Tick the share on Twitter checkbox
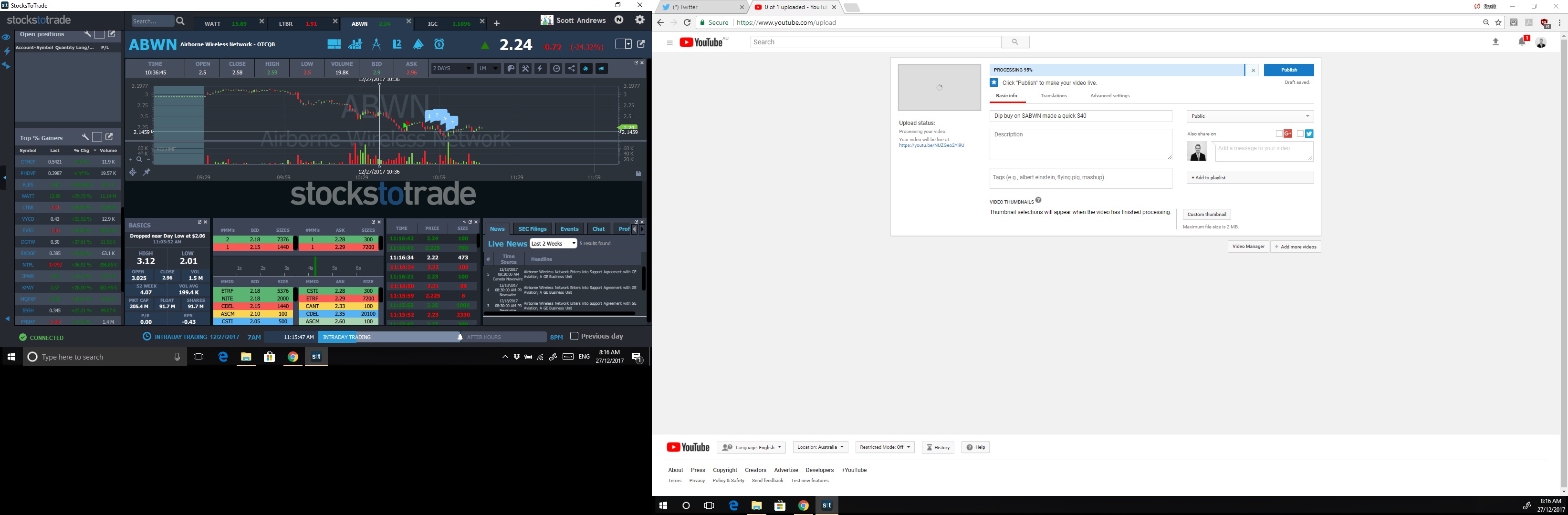1568x515 pixels. coord(1299,134)
